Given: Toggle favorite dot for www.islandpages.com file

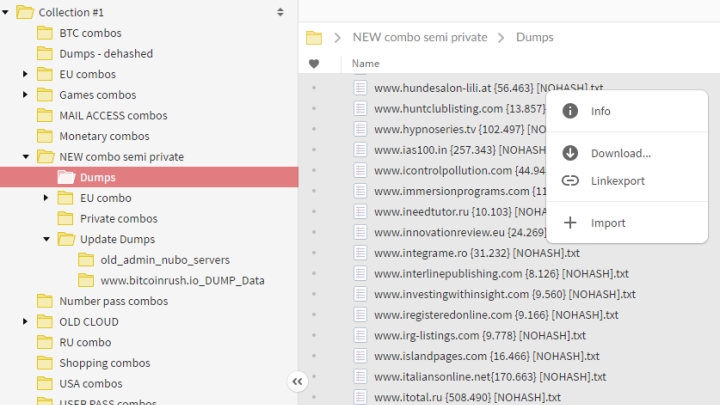Looking at the screenshot, I should [x=314, y=357].
